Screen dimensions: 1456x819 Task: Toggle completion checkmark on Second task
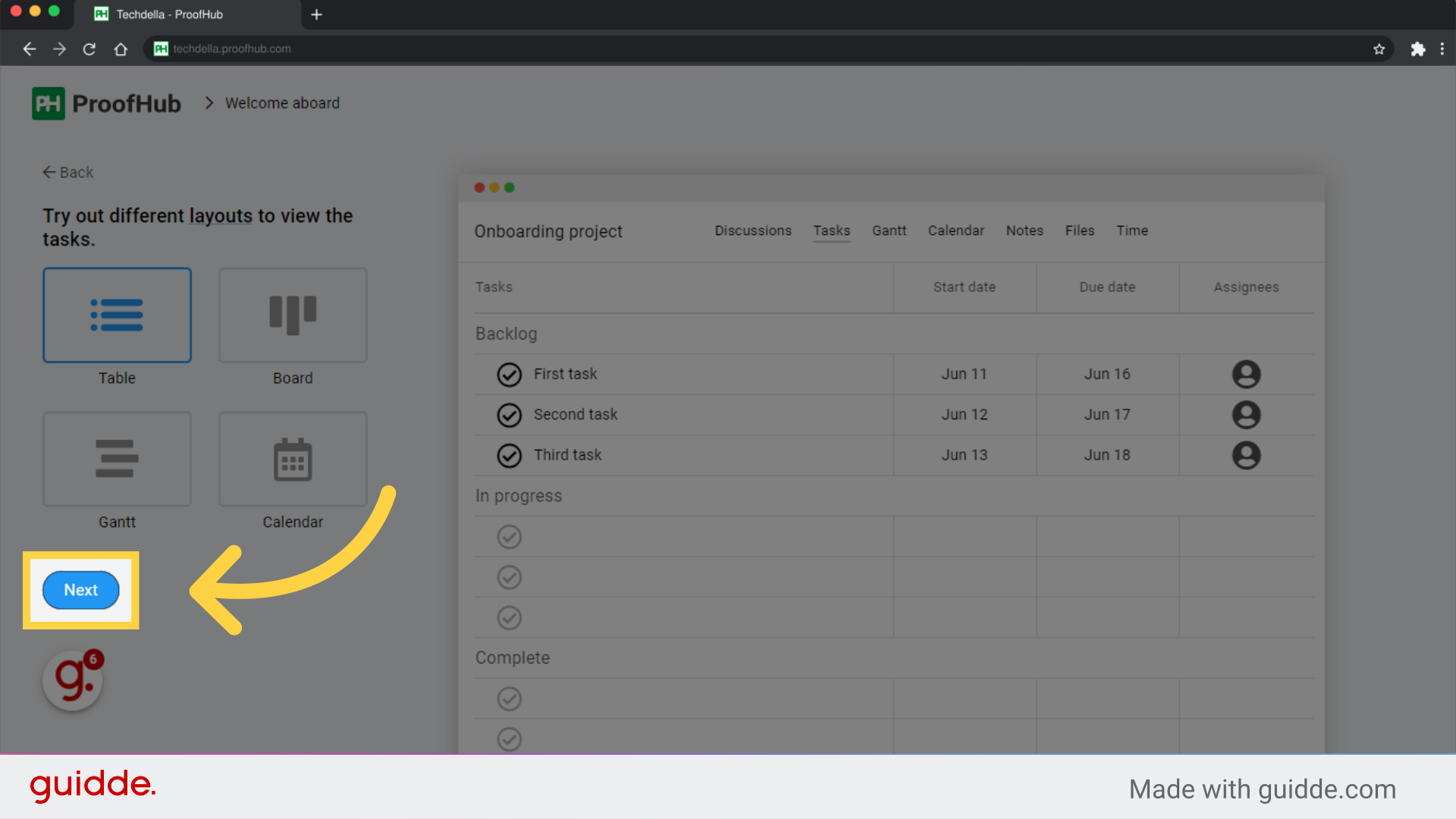click(509, 415)
